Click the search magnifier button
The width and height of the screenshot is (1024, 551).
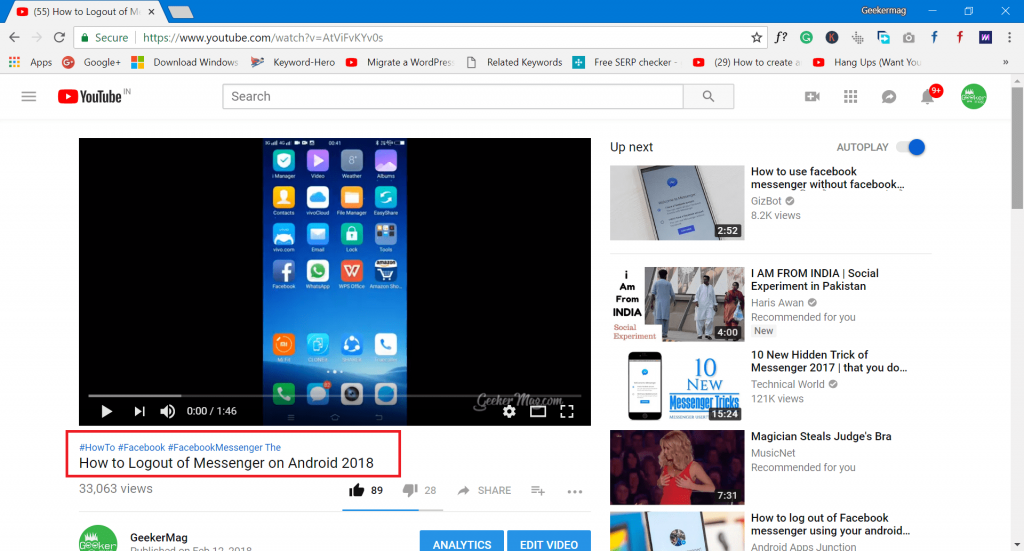click(x=708, y=97)
